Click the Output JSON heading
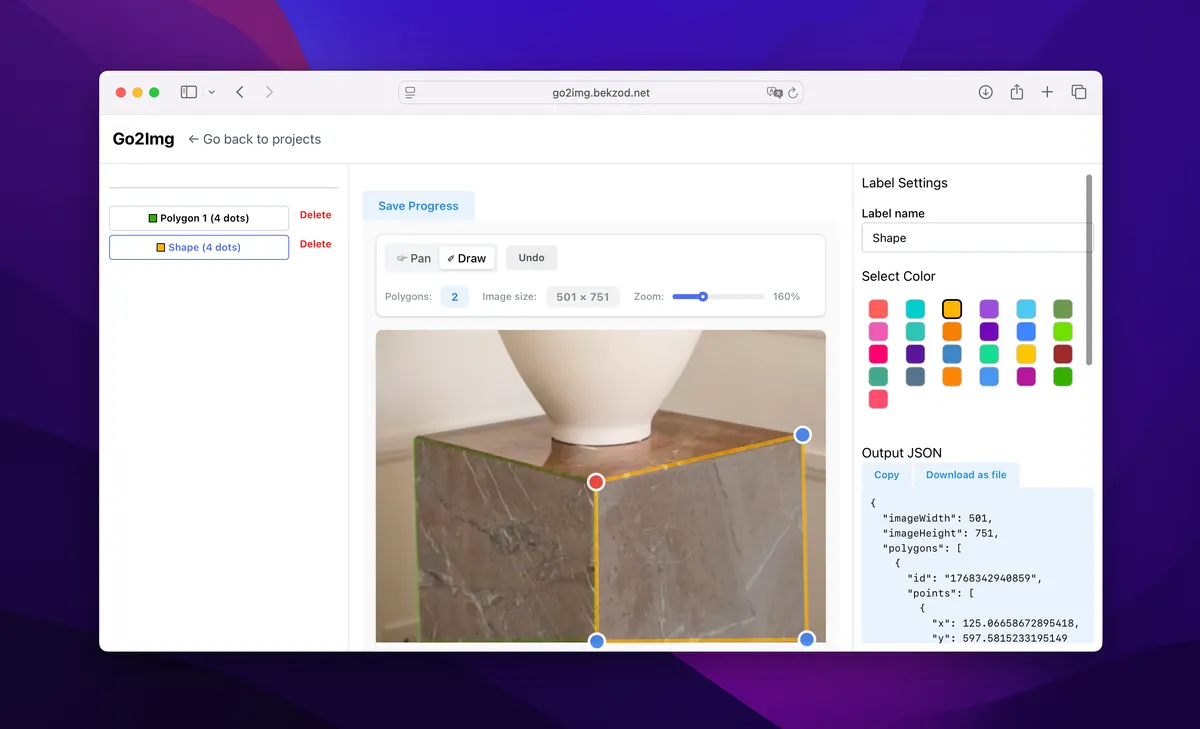The width and height of the screenshot is (1200, 729). pos(902,453)
